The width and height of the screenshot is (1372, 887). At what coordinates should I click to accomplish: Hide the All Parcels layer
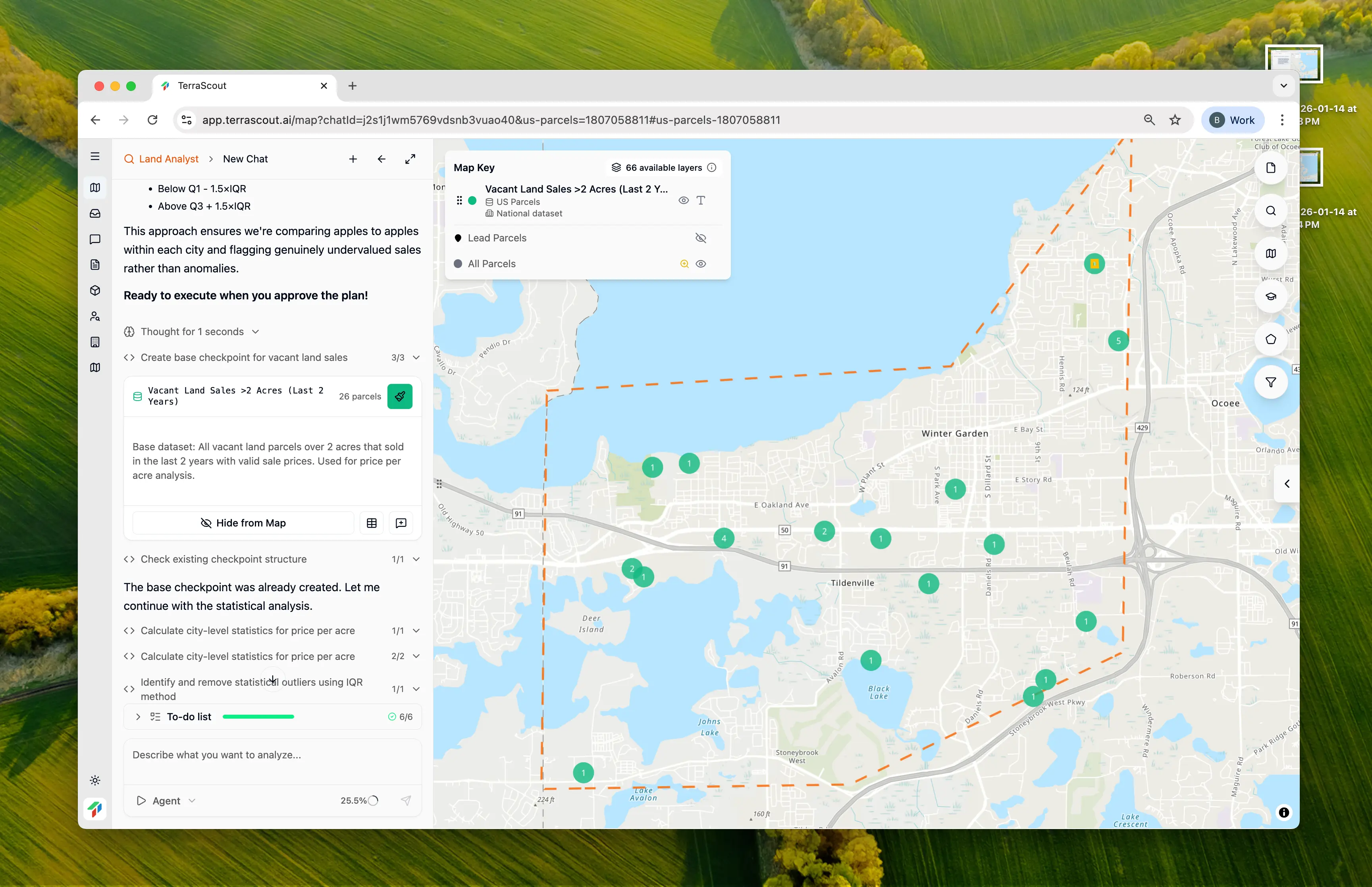click(701, 264)
